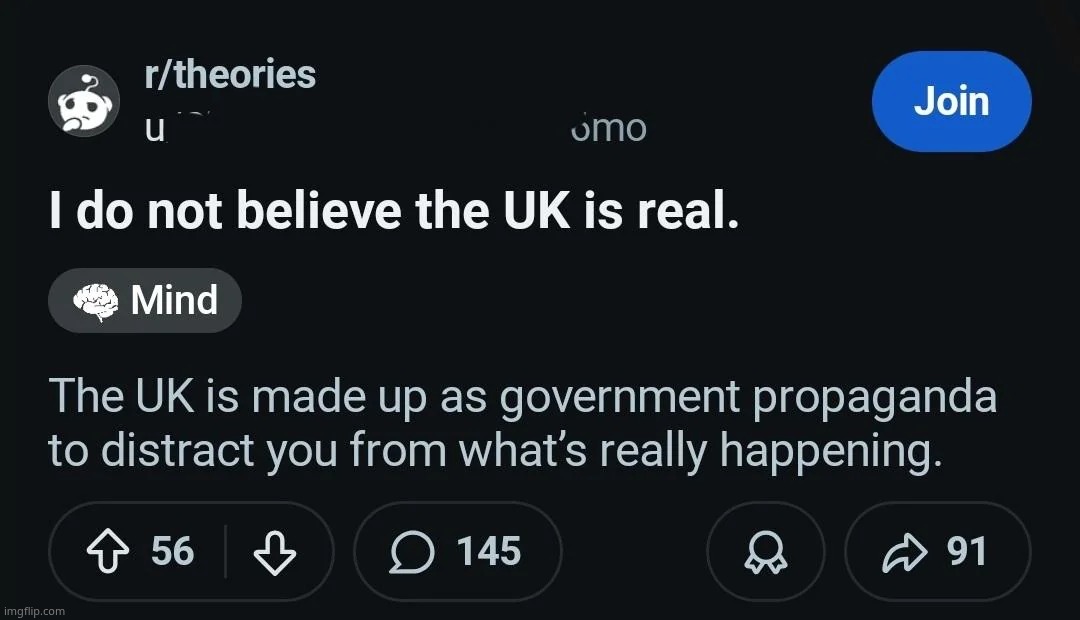Click the divider between the vote arrows

pos(225,552)
